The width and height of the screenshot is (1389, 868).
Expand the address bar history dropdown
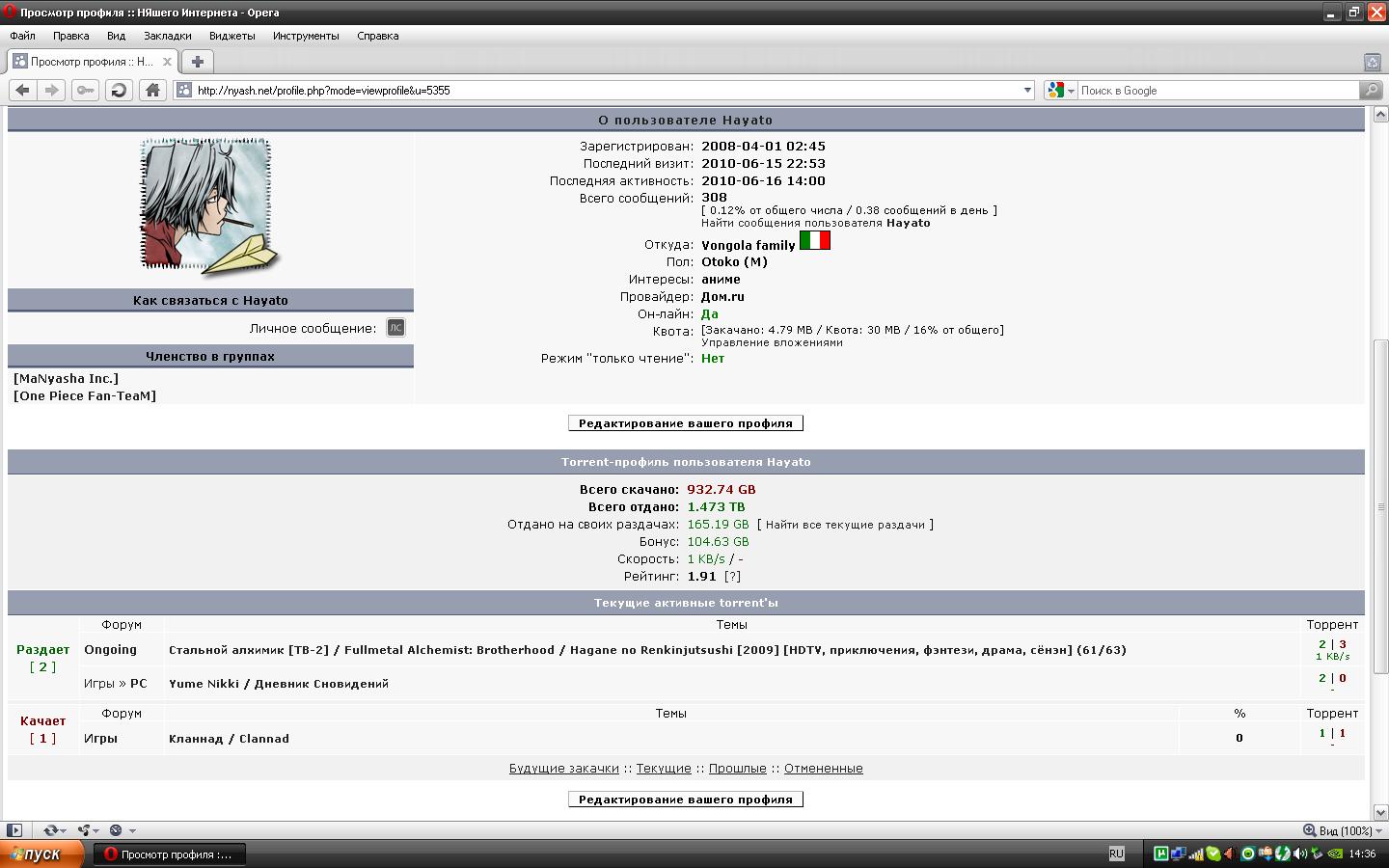[x=1027, y=90]
